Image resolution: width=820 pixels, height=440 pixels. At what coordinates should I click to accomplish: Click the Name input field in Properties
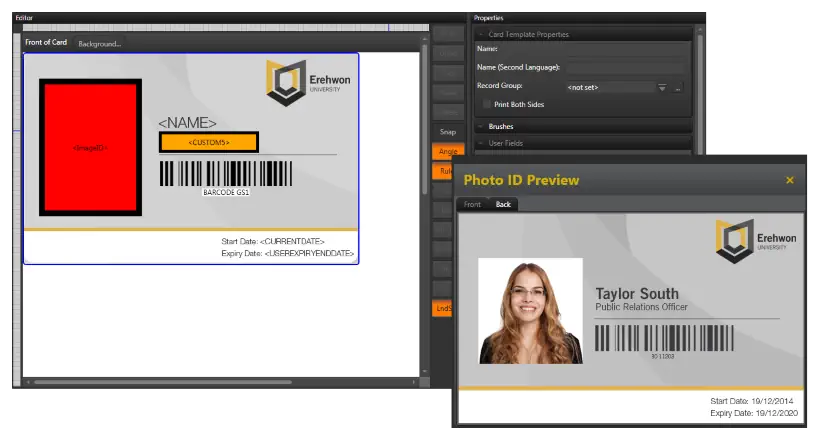[626, 50]
